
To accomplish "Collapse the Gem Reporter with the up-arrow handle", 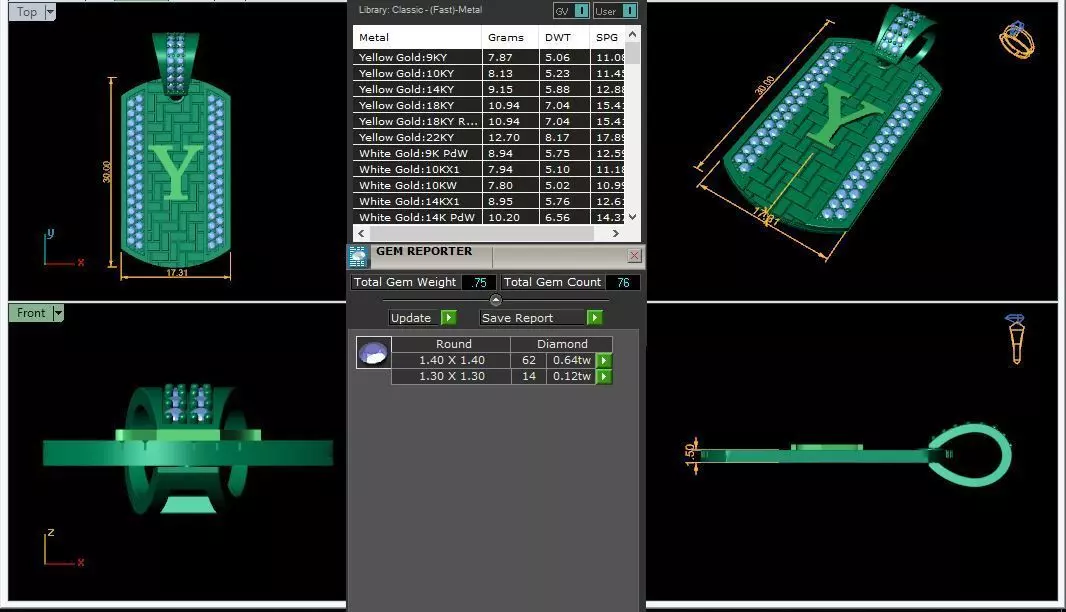I will pyautogui.click(x=496, y=300).
